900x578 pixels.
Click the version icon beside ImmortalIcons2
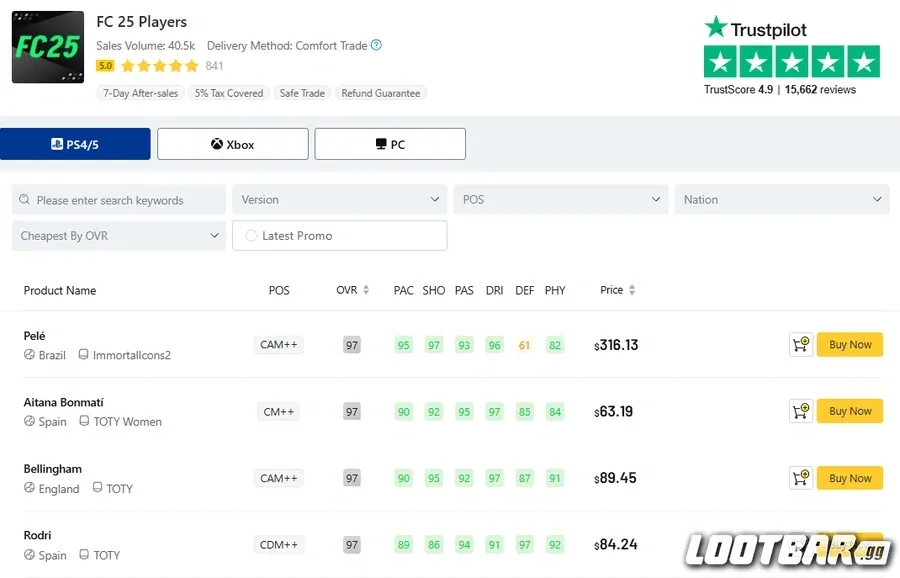pyautogui.click(x=83, y=355)
